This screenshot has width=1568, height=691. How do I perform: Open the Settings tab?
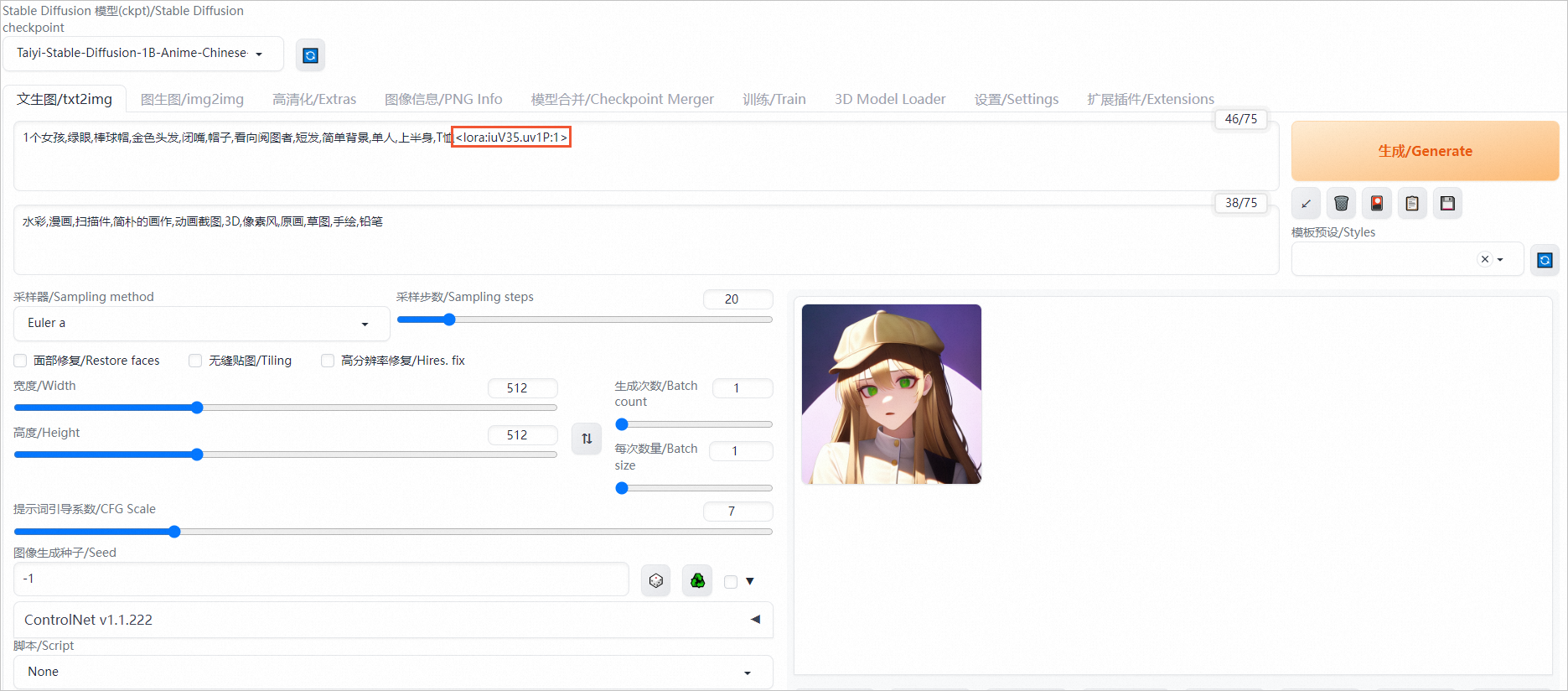[x=1017, y=99]
